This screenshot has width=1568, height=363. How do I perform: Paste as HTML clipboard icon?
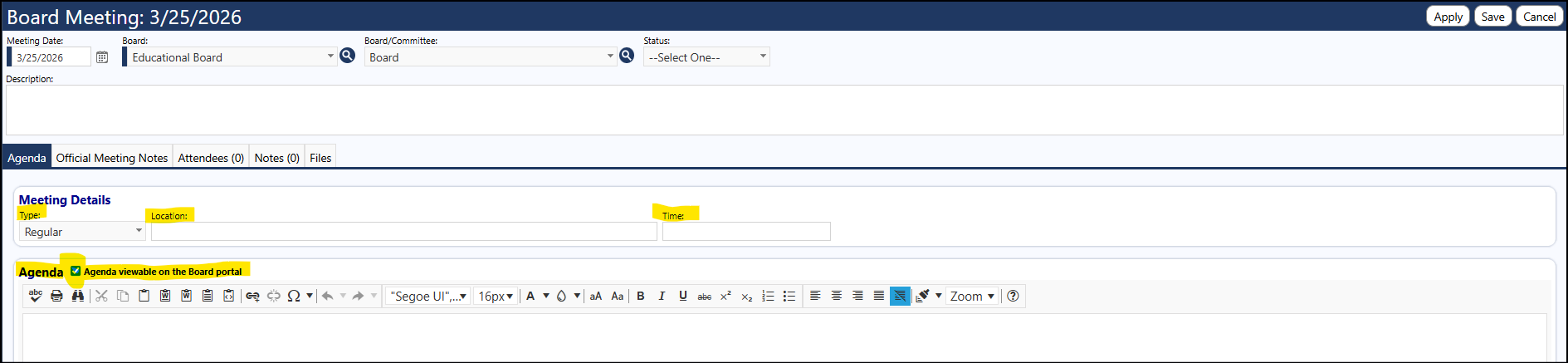(228, 296)
